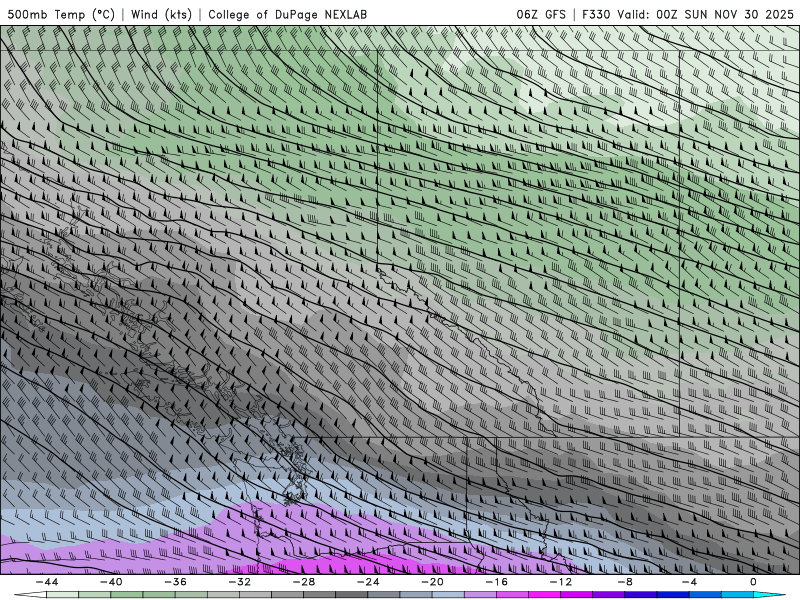Click the -16 colorbar label

(497, 582)
